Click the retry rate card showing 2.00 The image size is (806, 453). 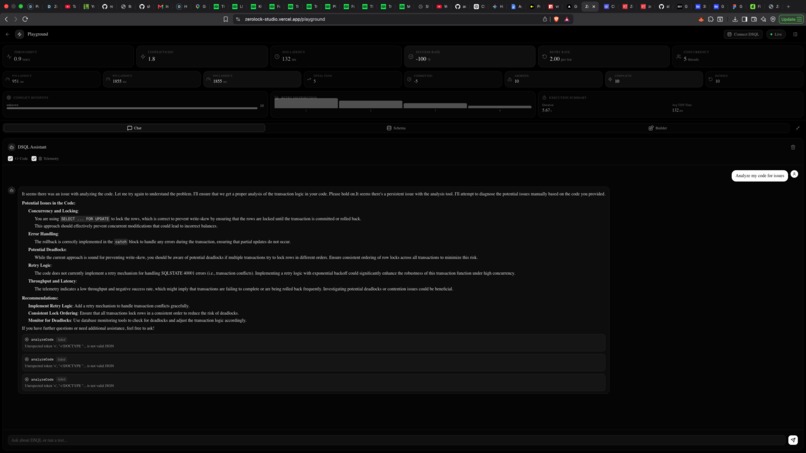click(604, 56)
